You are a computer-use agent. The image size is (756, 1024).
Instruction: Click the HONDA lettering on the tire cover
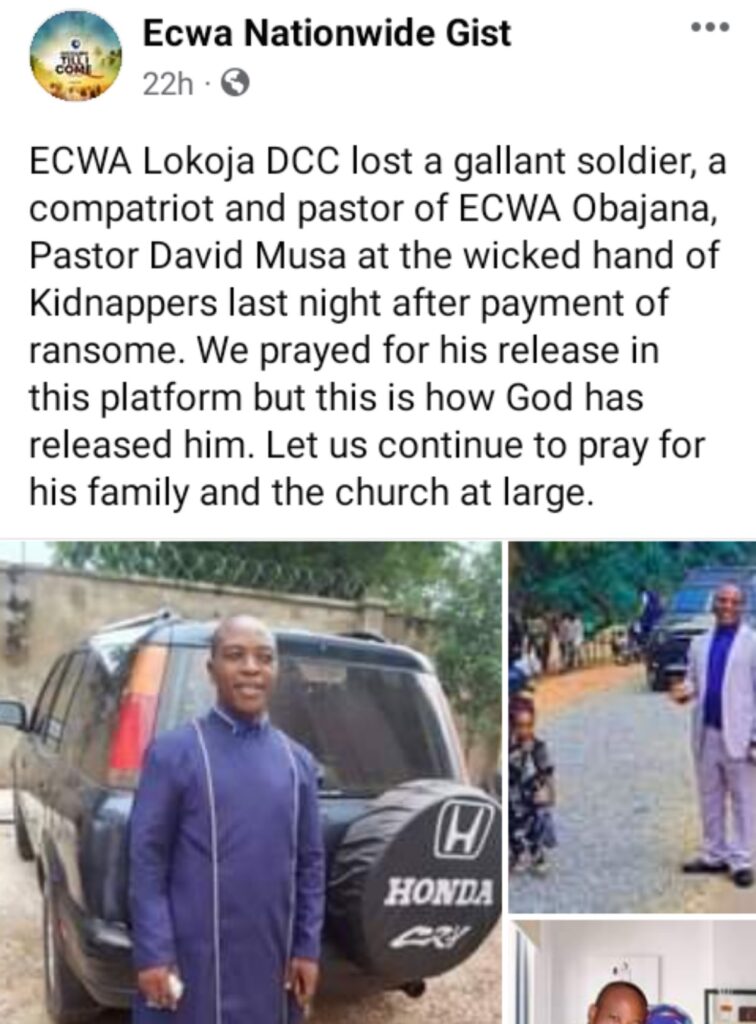tap(439, 891)
